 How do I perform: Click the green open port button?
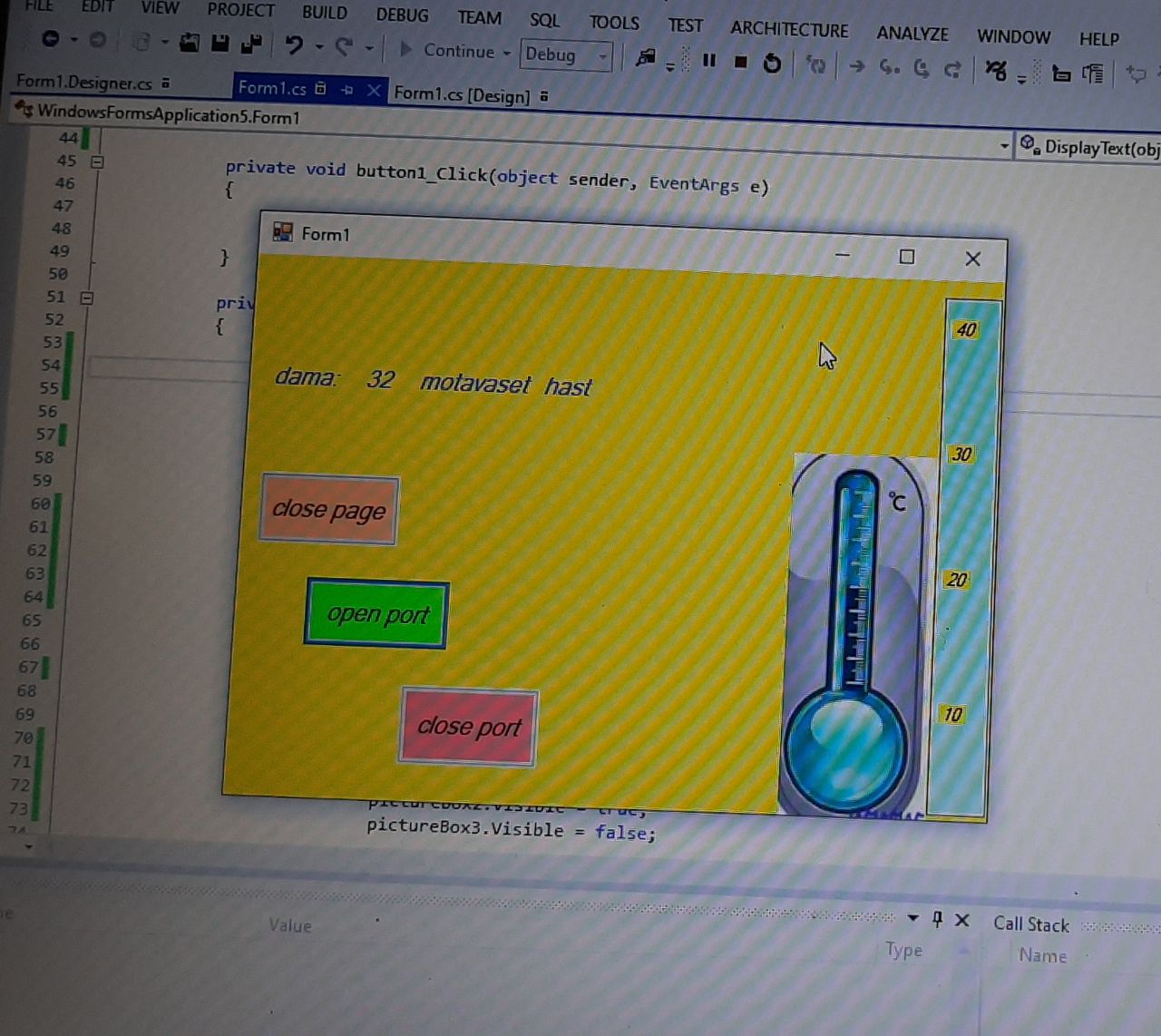coord(376,614)
